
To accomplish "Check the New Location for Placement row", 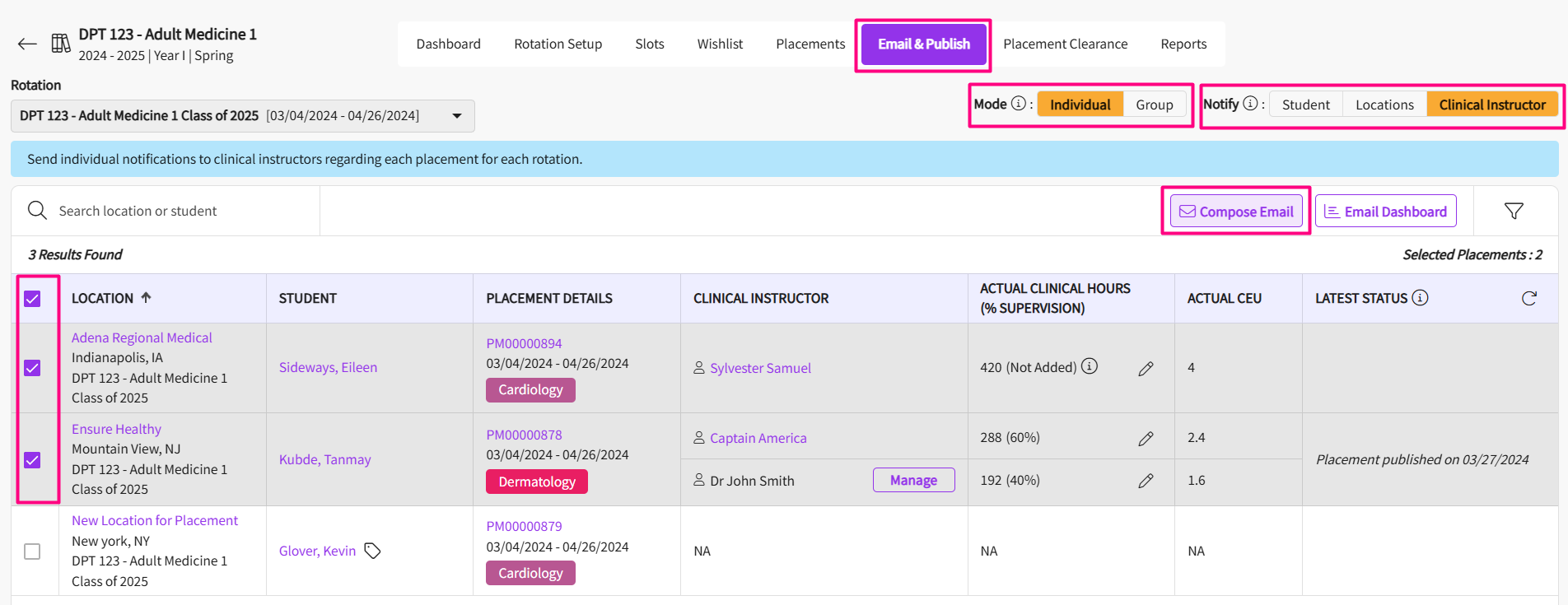I will point(32,551).
